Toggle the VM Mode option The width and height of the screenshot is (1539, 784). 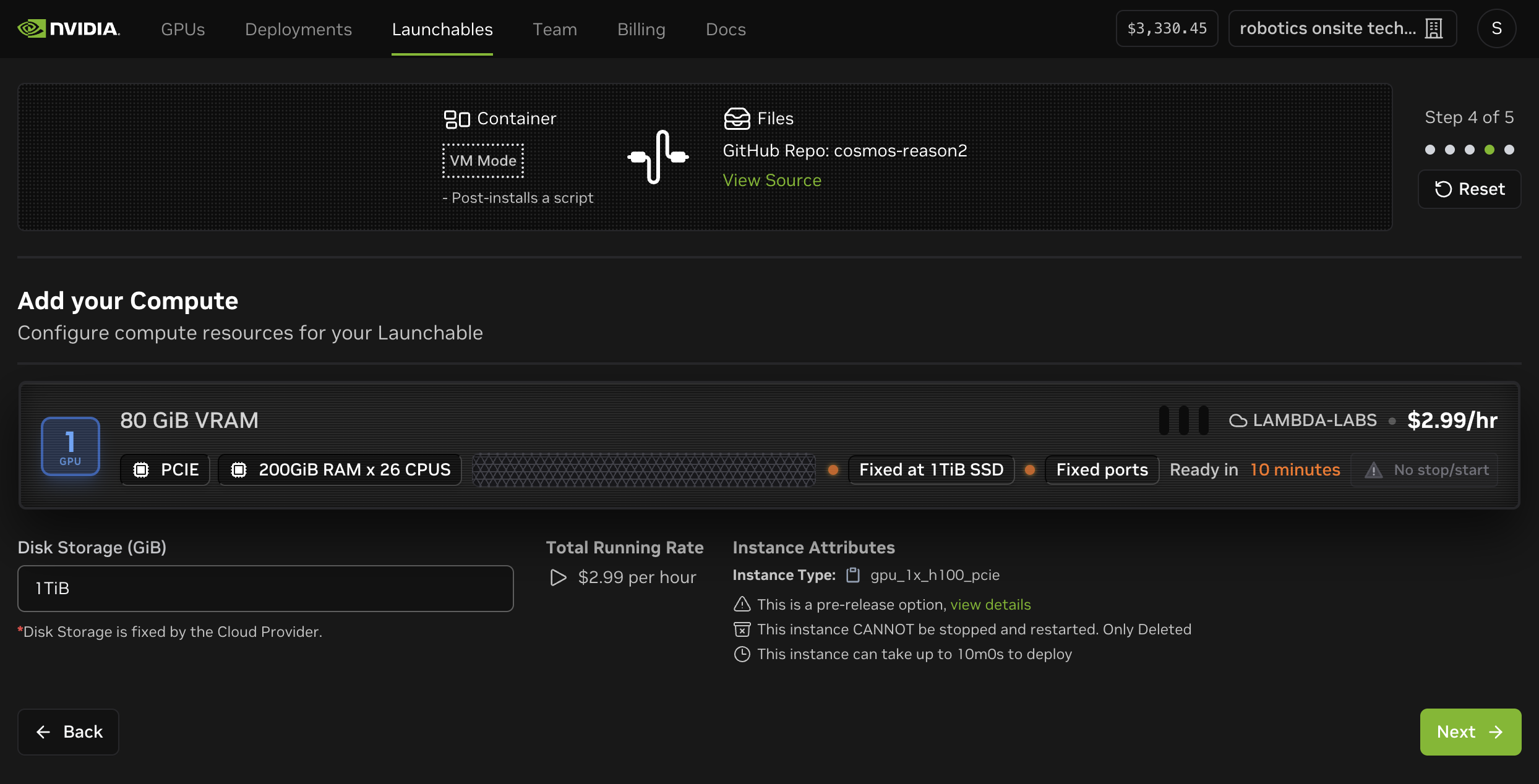[482, 160]
